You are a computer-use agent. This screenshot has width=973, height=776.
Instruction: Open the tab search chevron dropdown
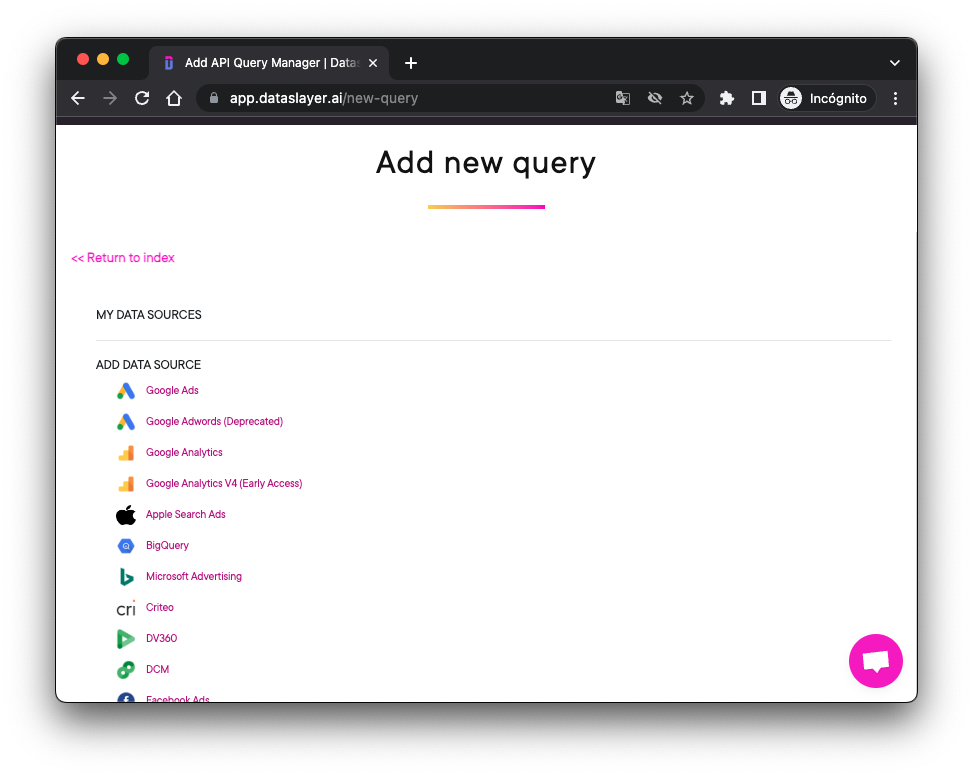(x=894, y=62)
